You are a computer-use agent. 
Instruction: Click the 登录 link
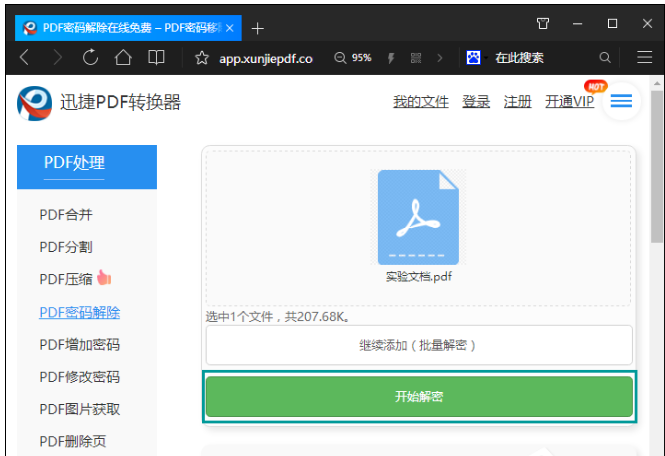point(476,102)
